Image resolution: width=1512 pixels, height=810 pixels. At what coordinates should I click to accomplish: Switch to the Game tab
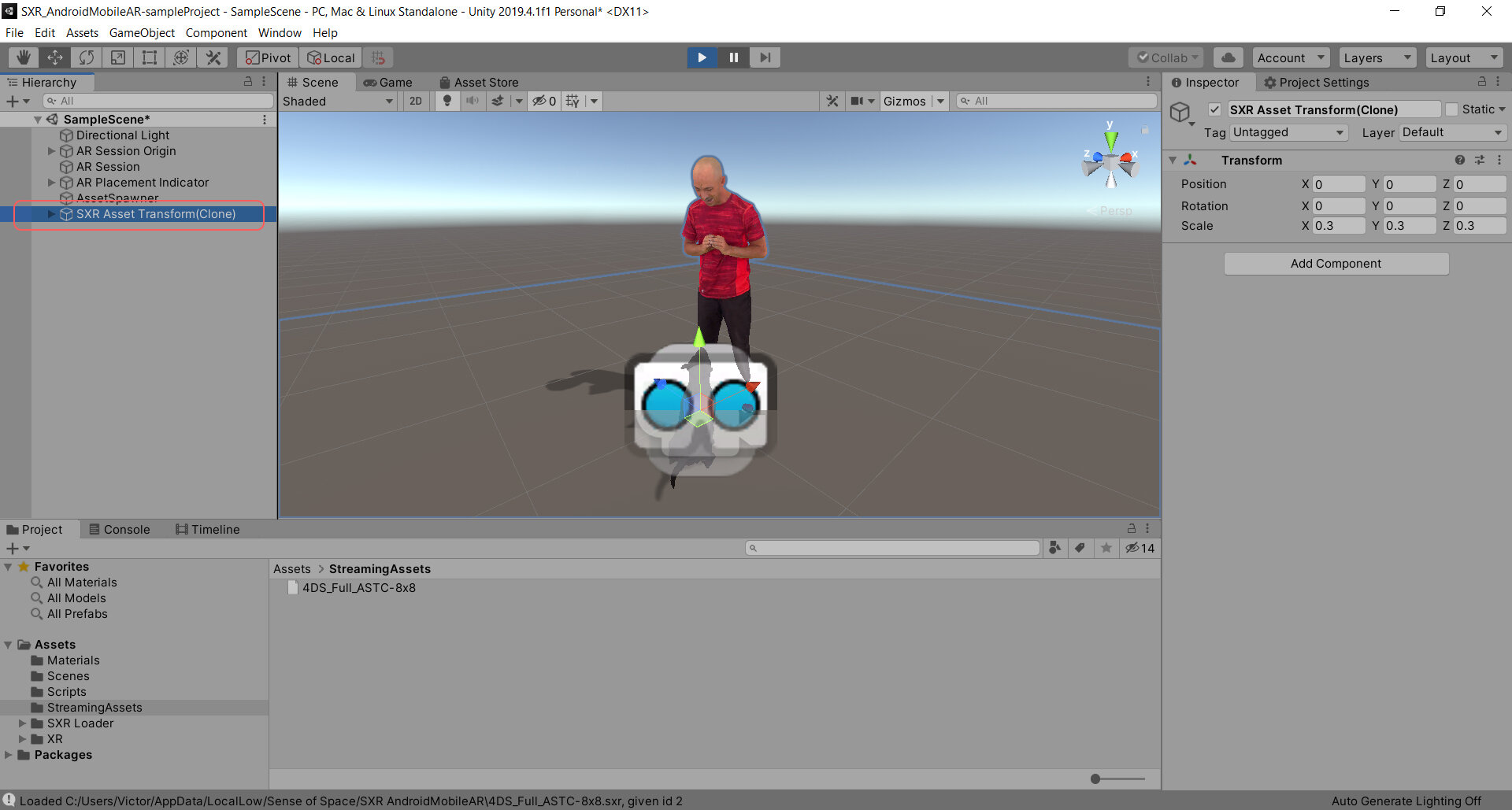point(387,82)
